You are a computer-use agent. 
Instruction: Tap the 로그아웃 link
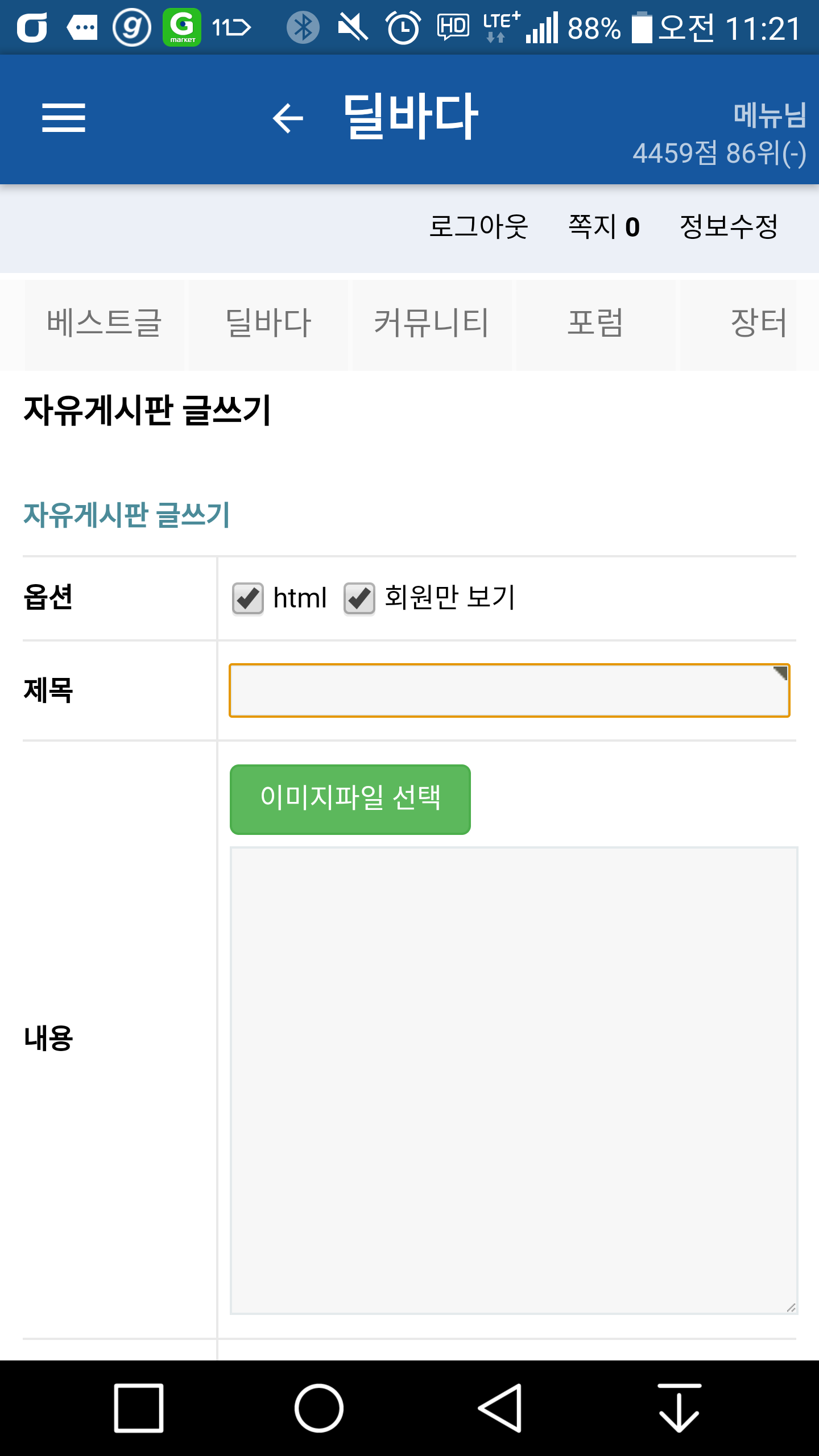pyautogui.click(x=478, y=227)
